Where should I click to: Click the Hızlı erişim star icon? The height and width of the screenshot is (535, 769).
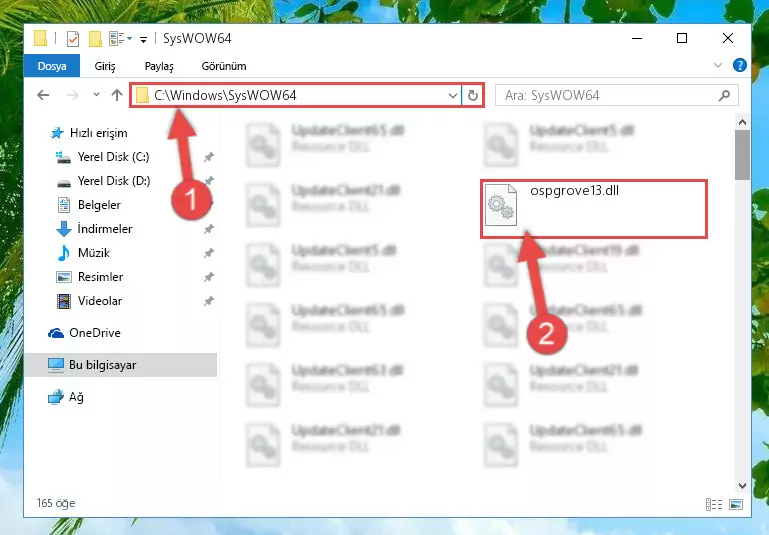click(57, 133)
